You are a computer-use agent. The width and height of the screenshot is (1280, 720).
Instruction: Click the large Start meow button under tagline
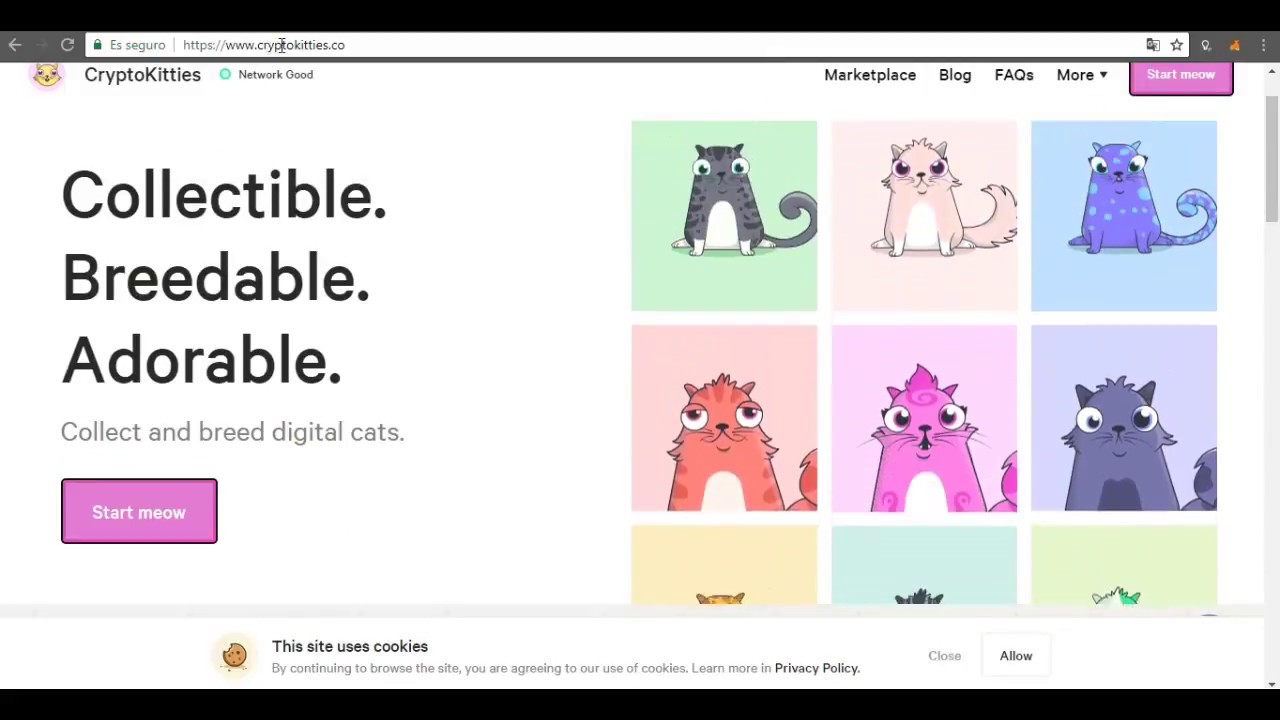pyautogui.click(x=139, y=511)
